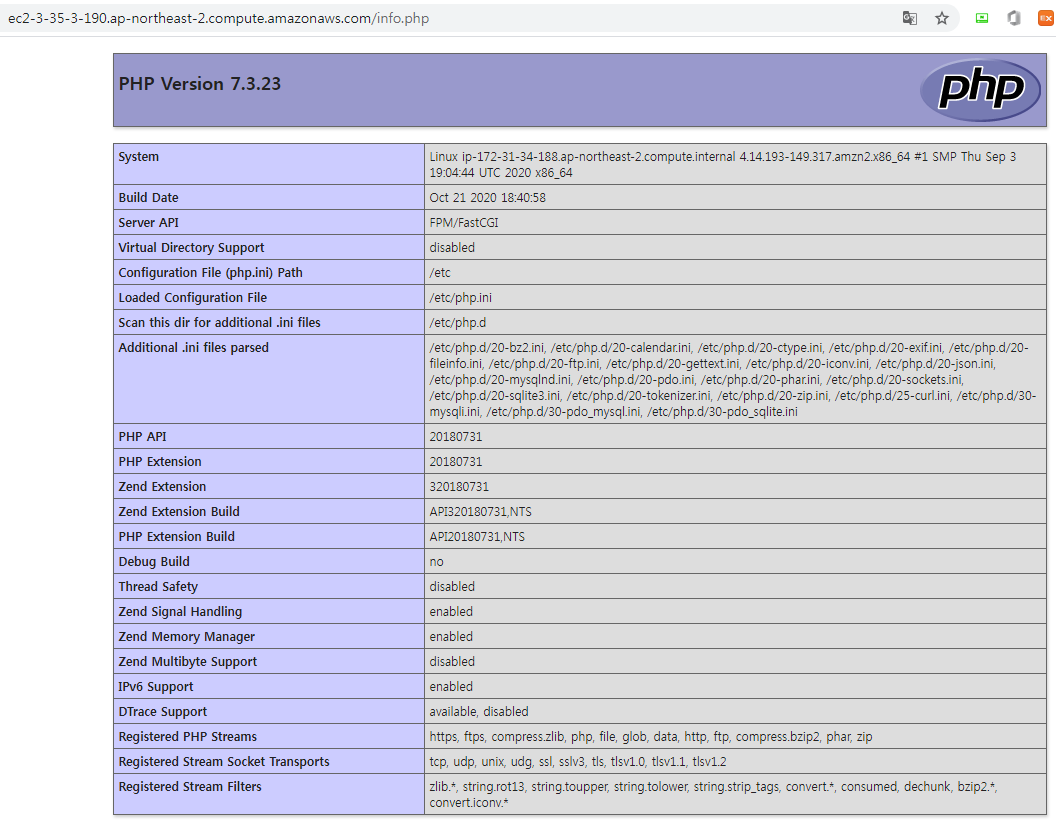Open the orange extension icon at toolbar edge
This screenshot has height=824, width=1056.
[1046, 18]
